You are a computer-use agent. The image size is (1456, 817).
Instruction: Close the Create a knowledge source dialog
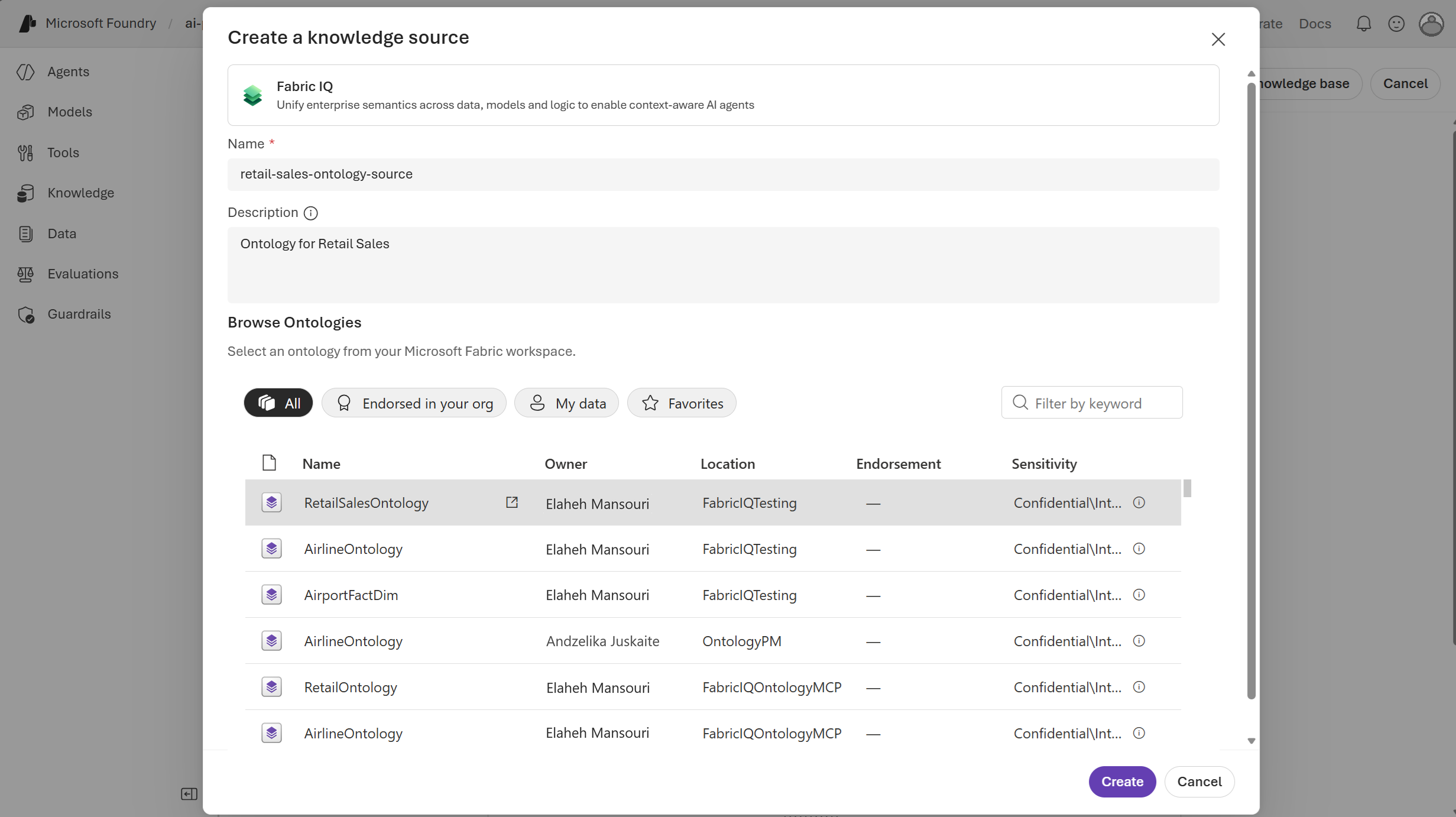coord(1218,39)
